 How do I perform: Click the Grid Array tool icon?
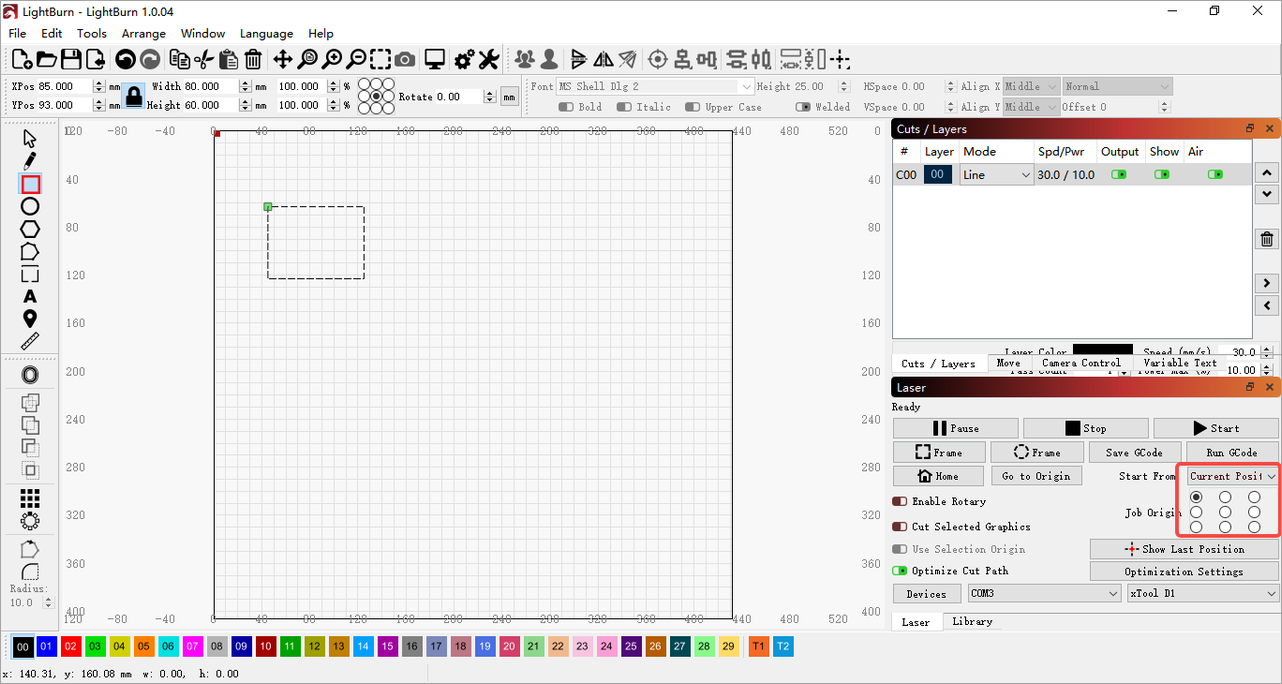30,498
